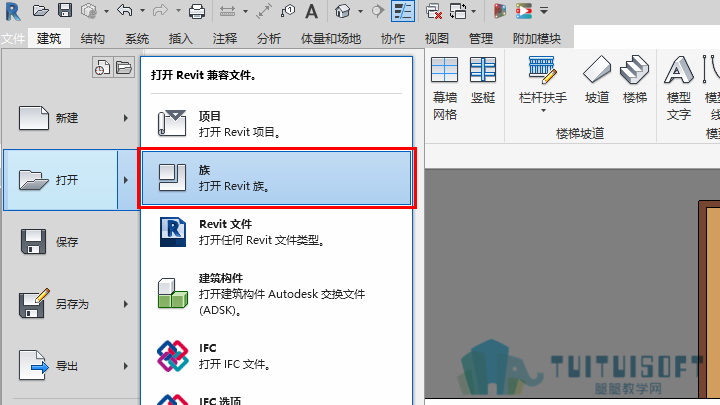Open the 文件 file tab

(x=13, y=39)
